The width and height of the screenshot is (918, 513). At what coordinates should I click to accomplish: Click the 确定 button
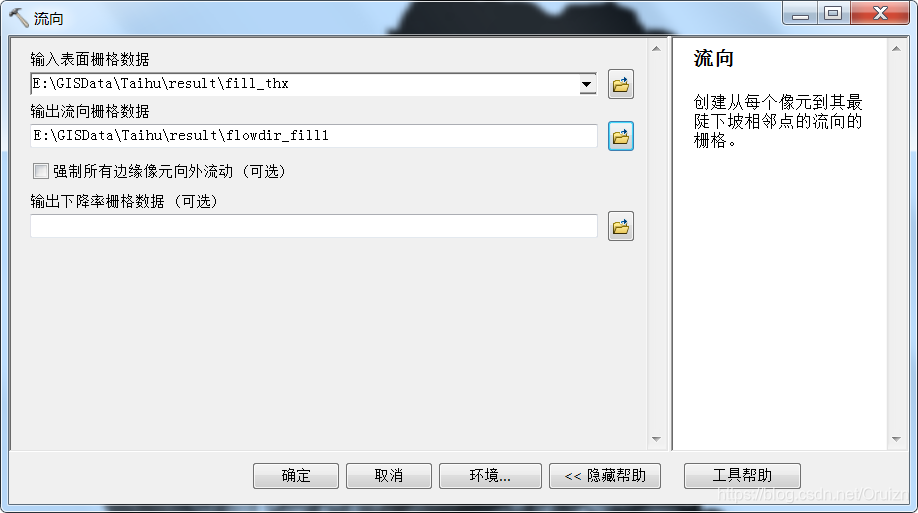click(x=296, y=476)
